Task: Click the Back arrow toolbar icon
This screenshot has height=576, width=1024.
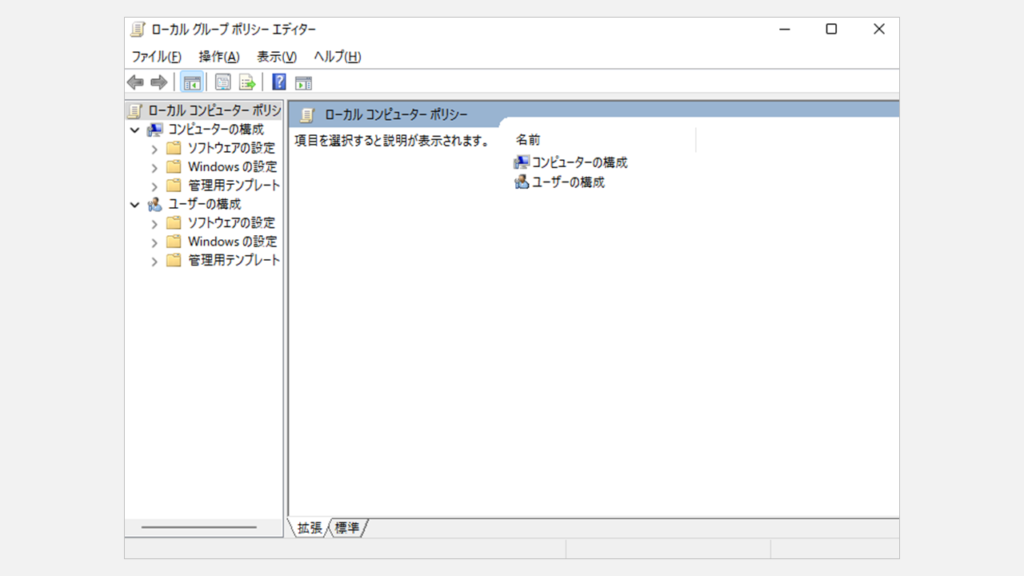Action: 135,82
